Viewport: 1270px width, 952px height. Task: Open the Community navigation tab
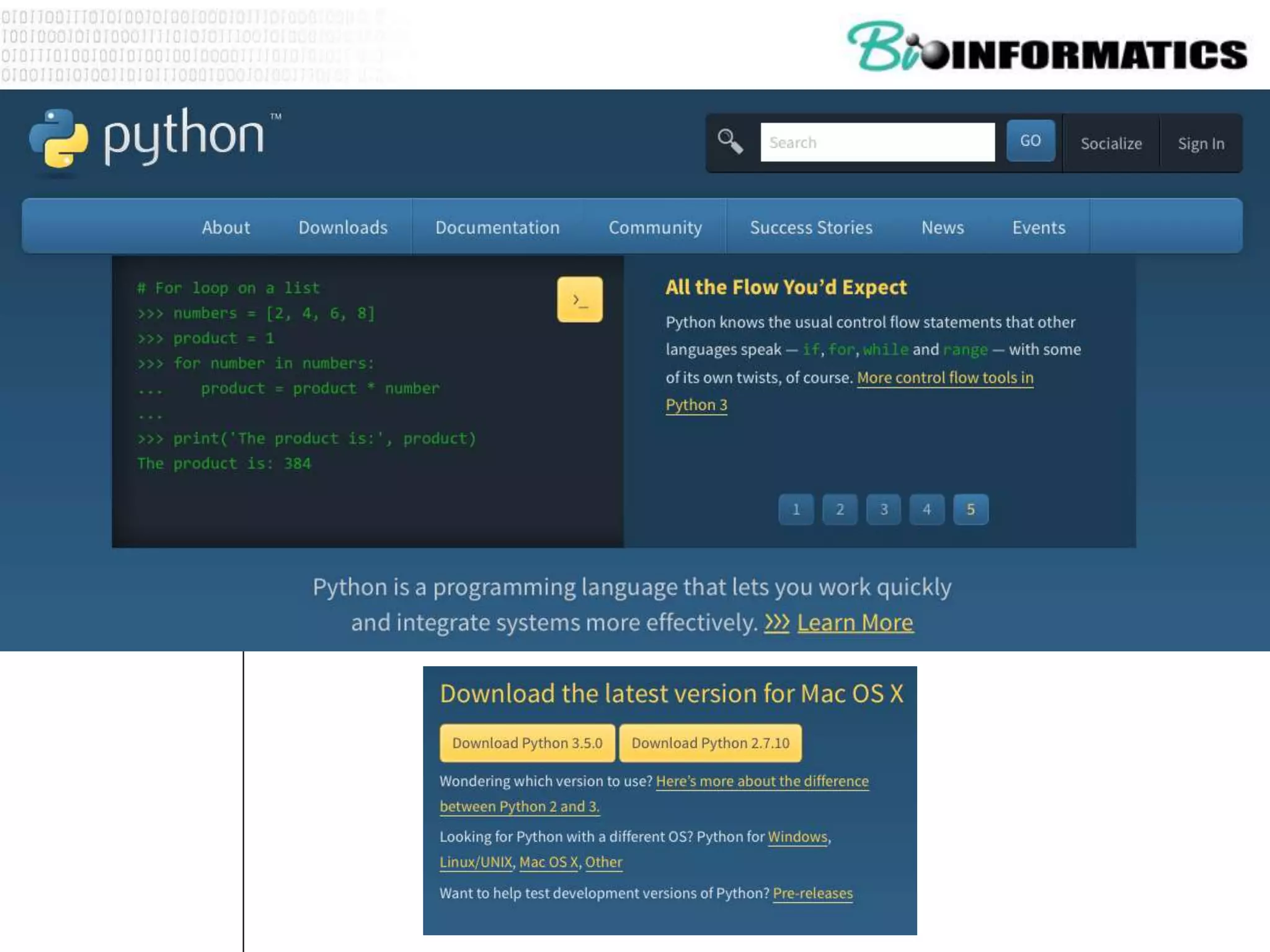tap(655, 227)
